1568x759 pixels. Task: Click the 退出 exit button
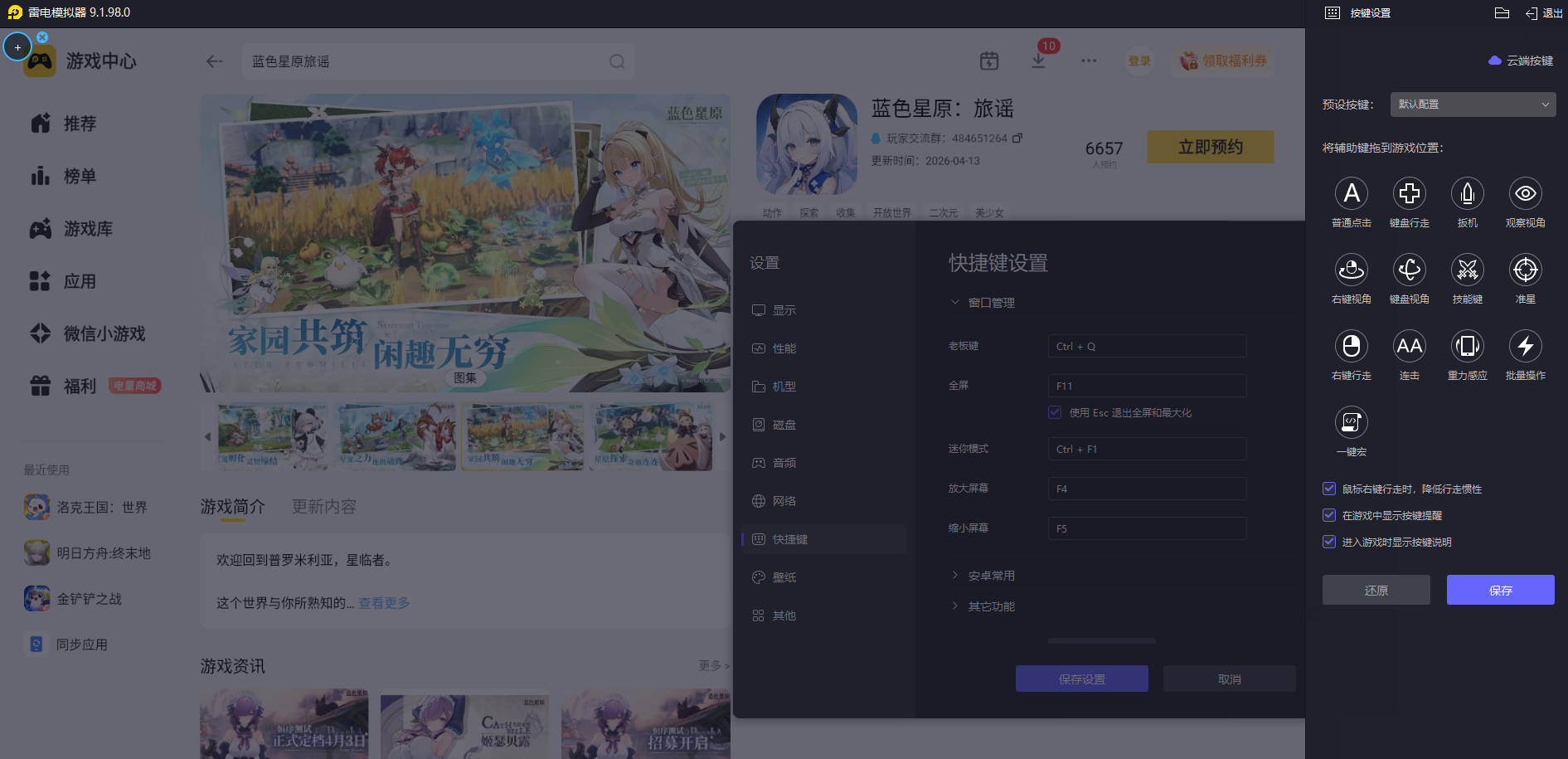1543,12
